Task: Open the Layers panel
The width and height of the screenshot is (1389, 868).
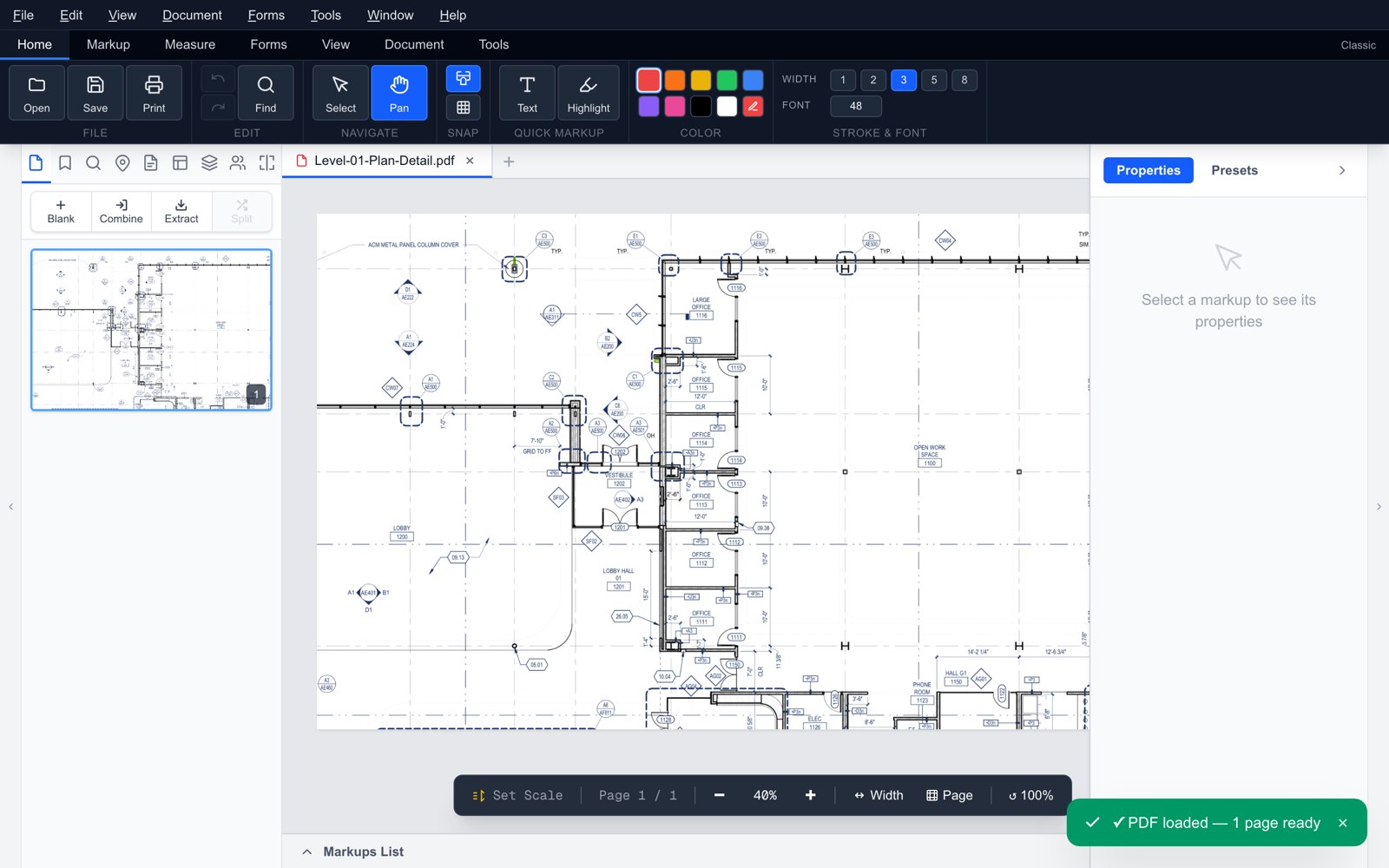Action: click(x=209, y=163)
